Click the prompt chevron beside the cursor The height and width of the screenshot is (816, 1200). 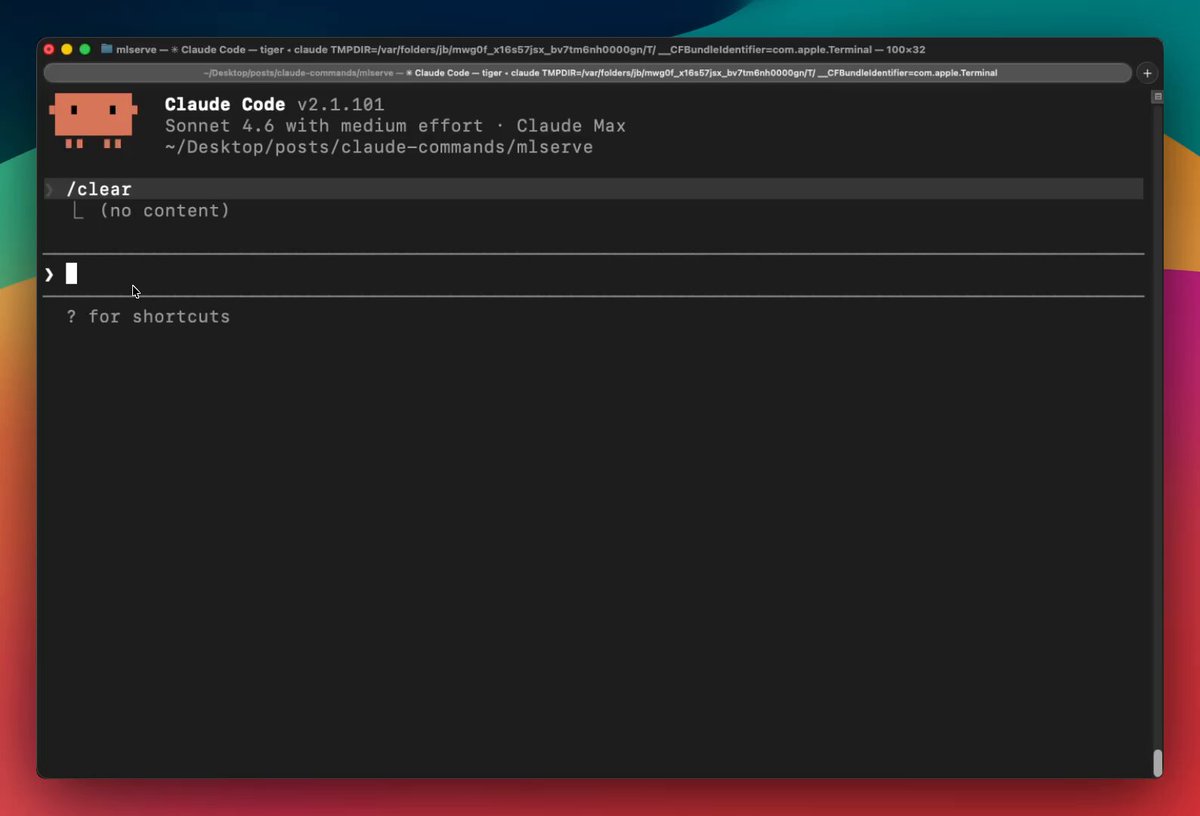coord(49,274)
